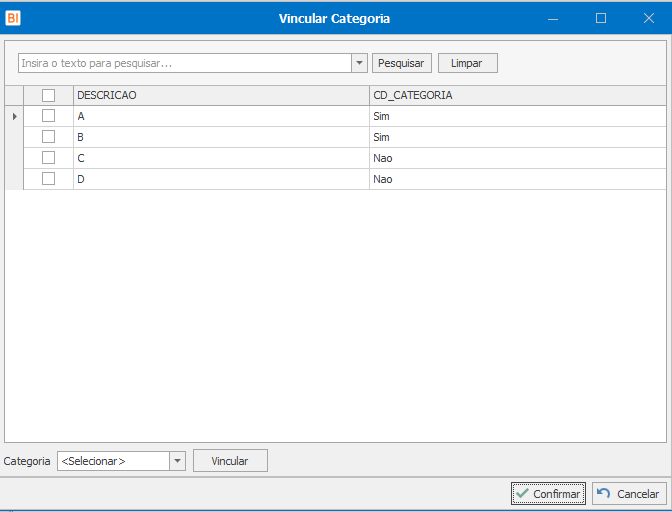
Task: Select the Categoria <Selecionar> combo box
Action: click(x=121, y=461)
